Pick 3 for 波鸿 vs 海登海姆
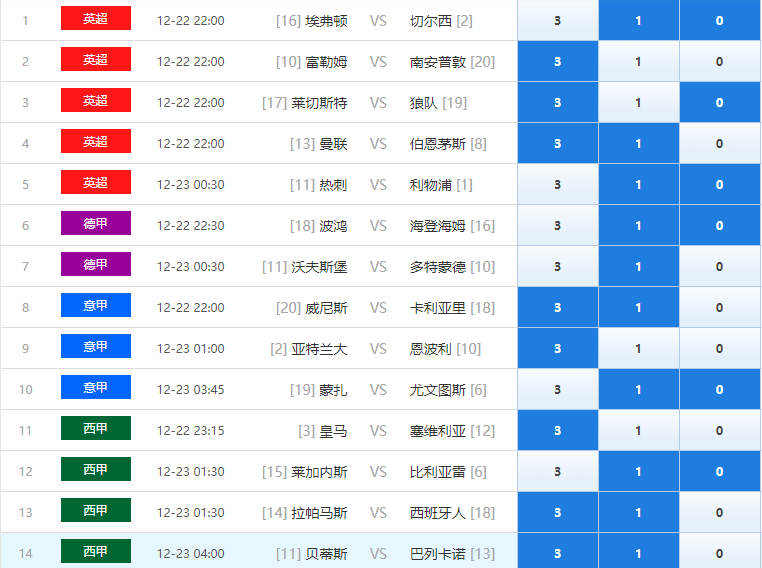The height and width of the screenshot is (568, 762). click(x=558, y=225)
